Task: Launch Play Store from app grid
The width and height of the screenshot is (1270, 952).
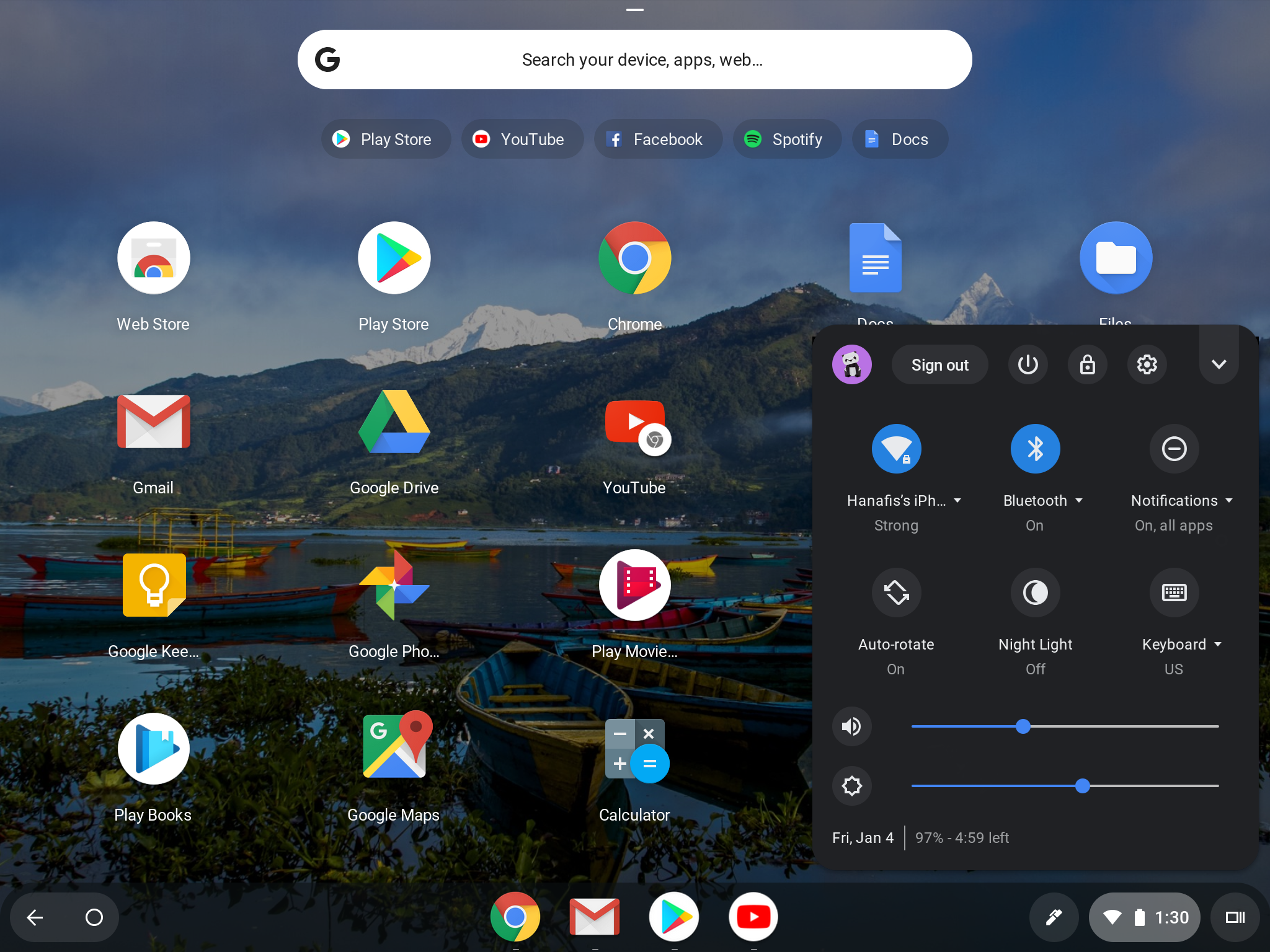Action: point(394,258)
